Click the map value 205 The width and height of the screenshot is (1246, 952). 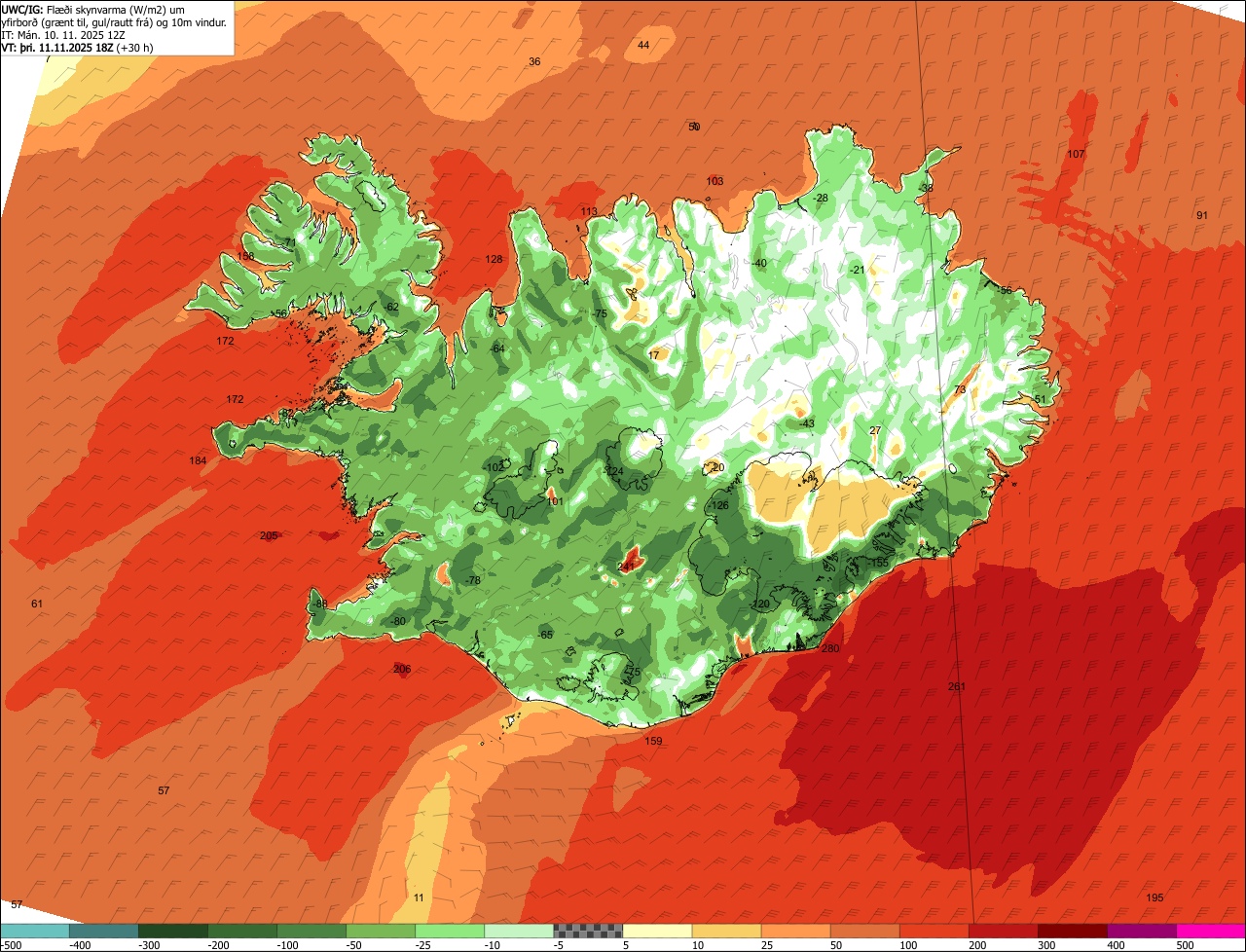coord(269,535)
